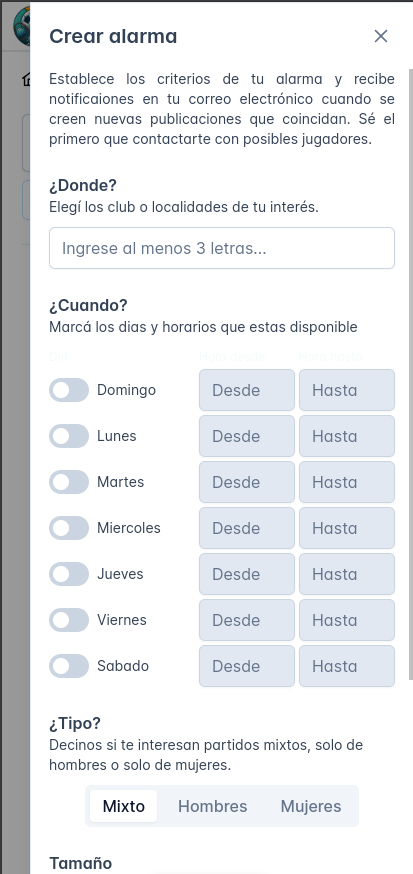Viewport: 413px width, 874px height.
Task: Enable the Lunes day toggle
Action: click(69, 436)
